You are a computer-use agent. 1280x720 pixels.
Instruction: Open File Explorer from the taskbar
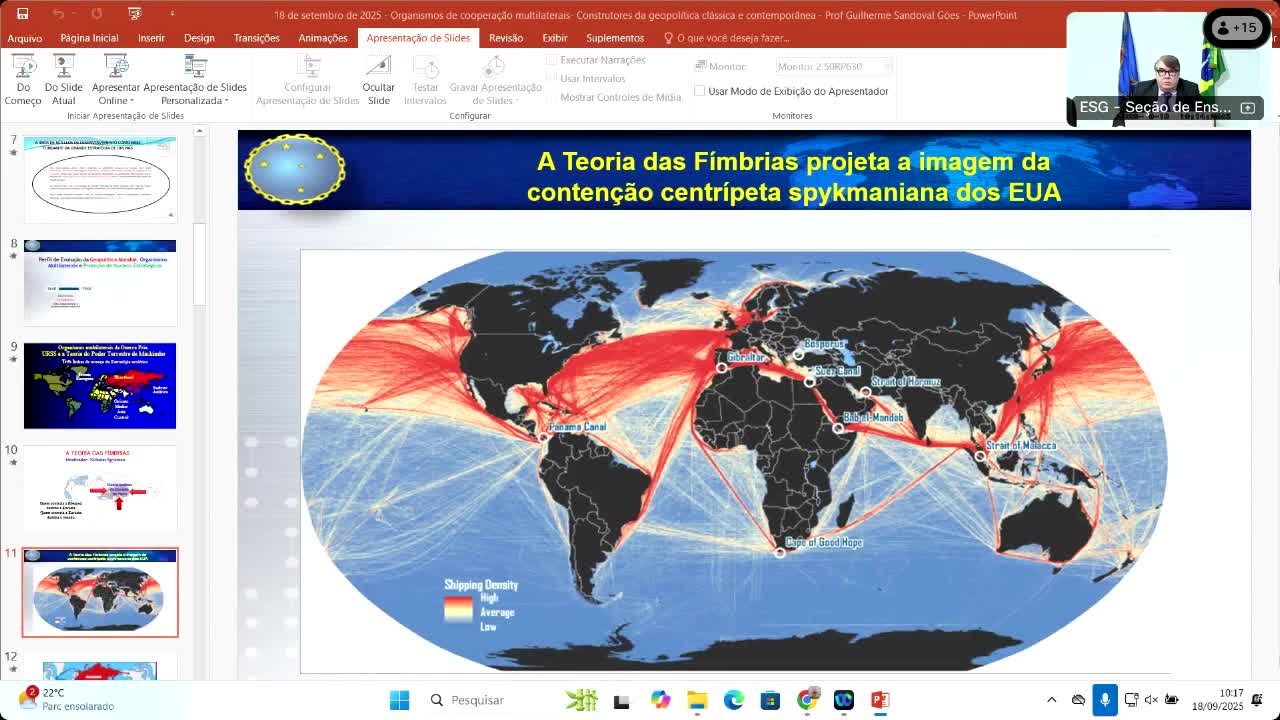tap(697, 700)
